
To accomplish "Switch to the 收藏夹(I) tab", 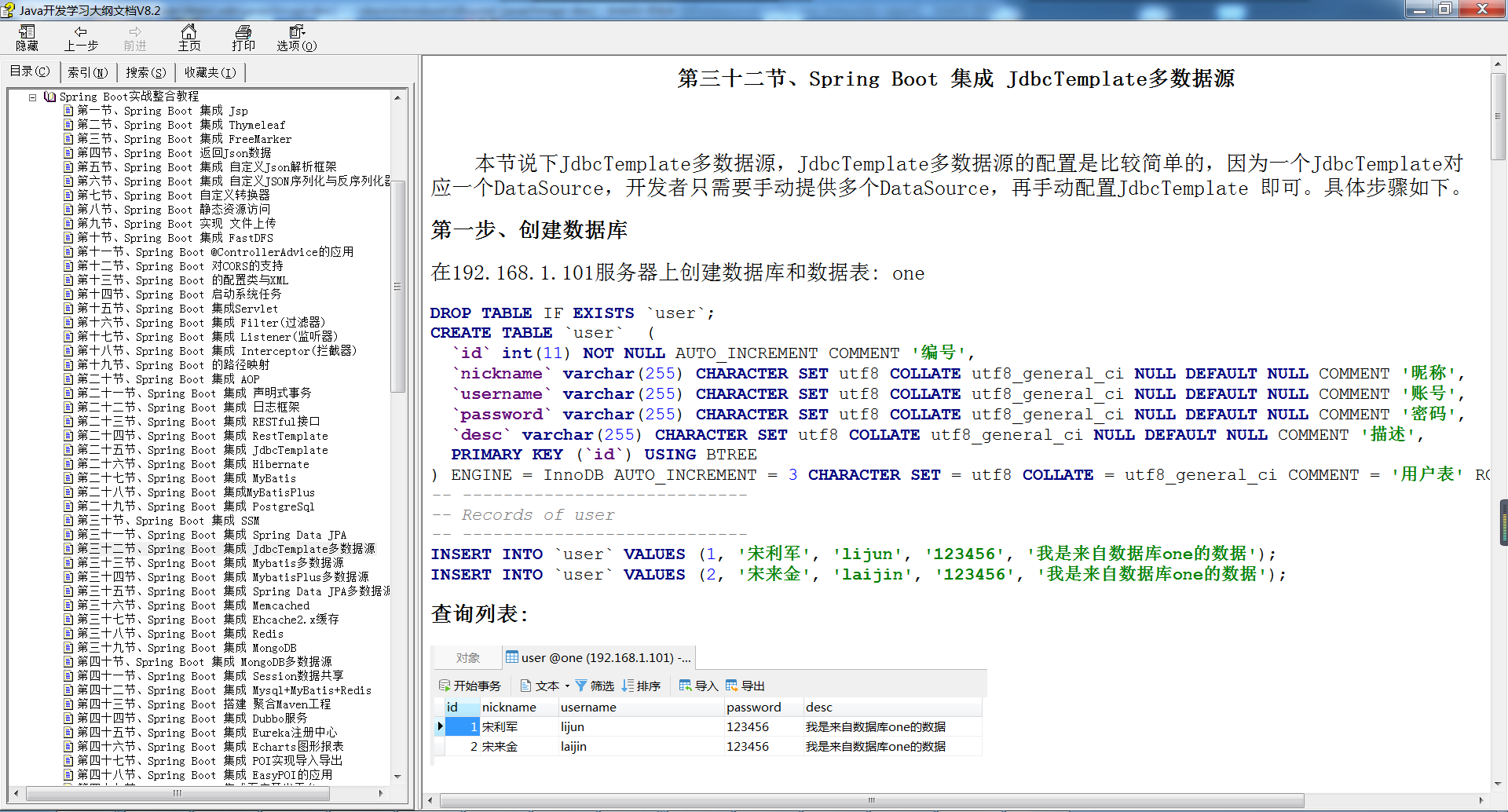I will 210,72.
